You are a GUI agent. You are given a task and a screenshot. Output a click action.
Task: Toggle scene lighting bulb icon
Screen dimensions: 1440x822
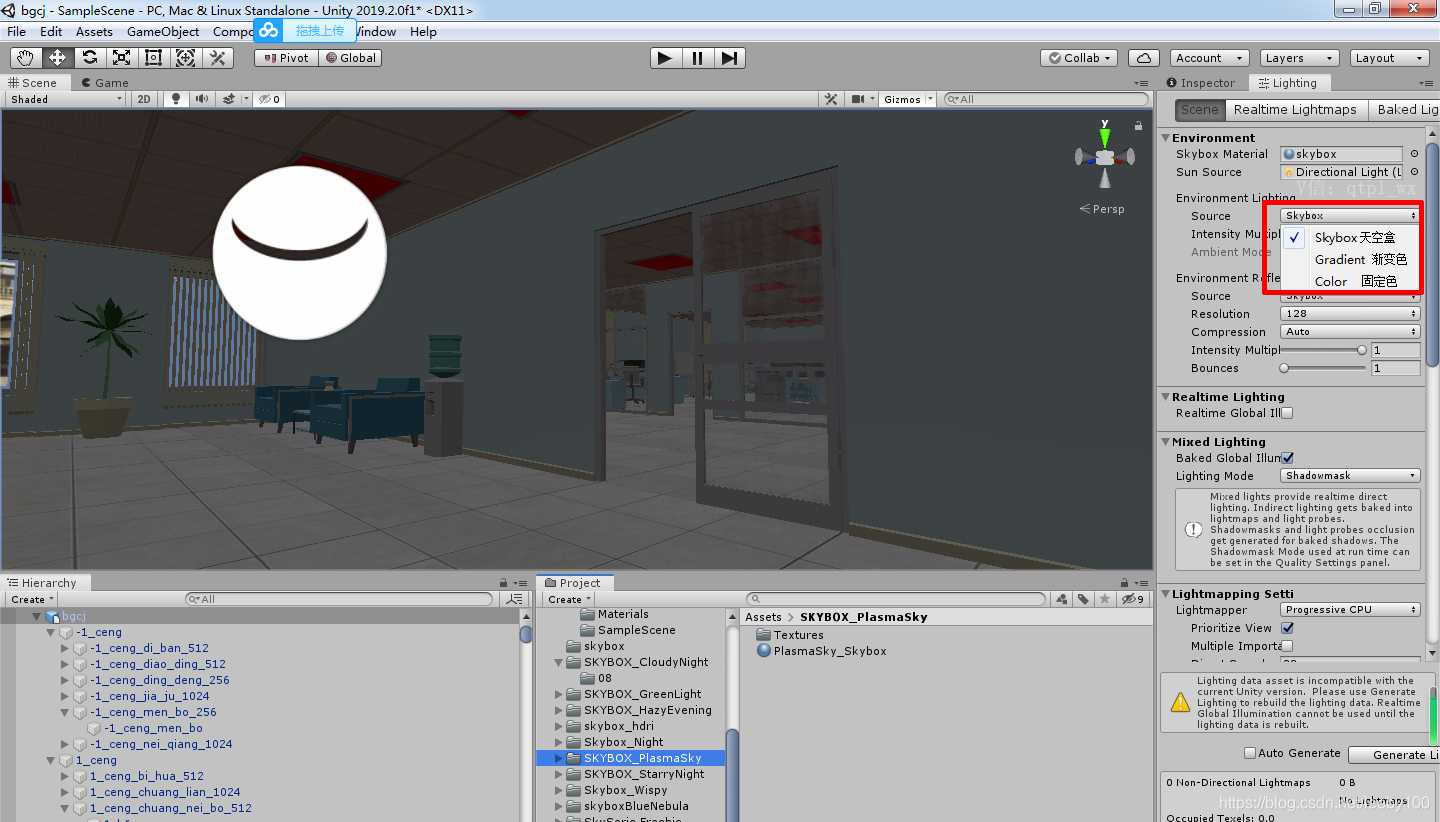pos(176,99)
